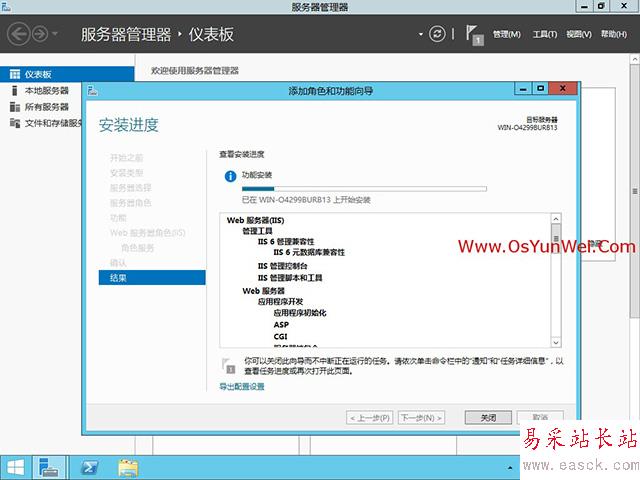Click IIS 6 管理兼容性 entry
This screenshot has width=640, height=480.
click(286, 242)
